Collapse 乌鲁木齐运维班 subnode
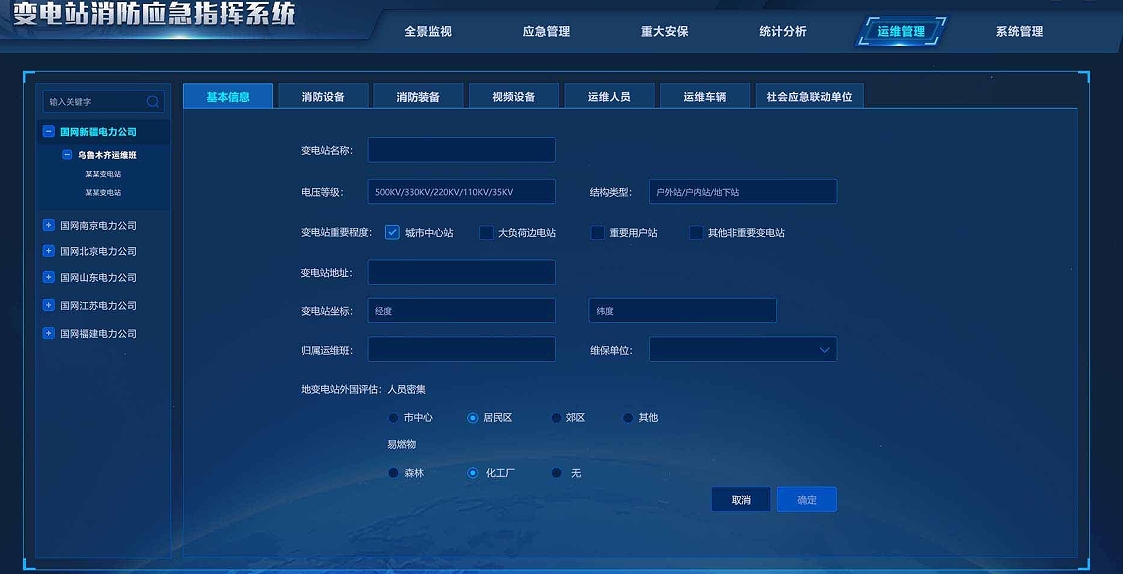Screen dimensions: 1123x574 point(67,155)
